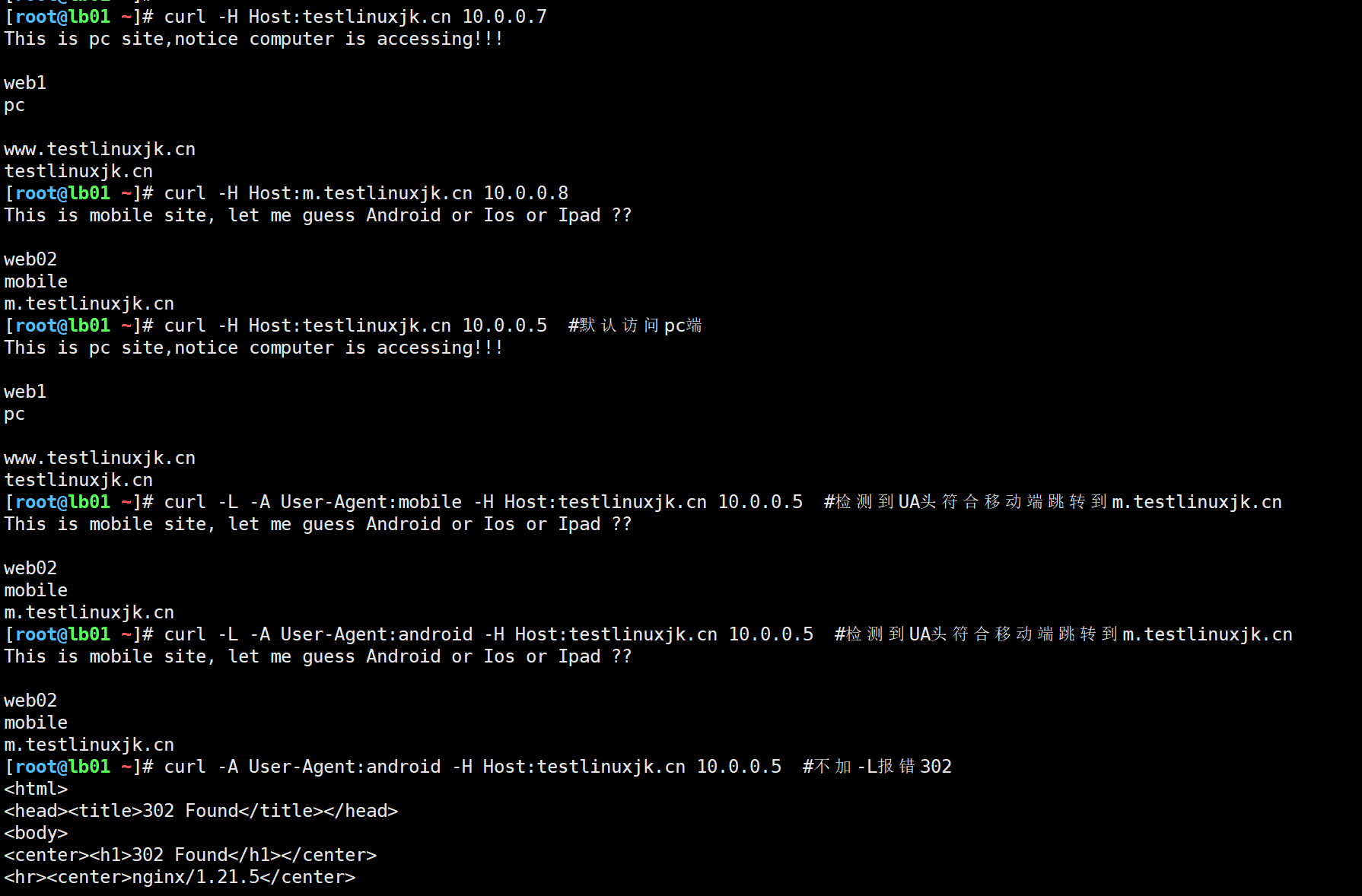Click the 'web1' output line under 10.0.0.7
The height and width of the screenshot is (896, 1362).
tap(25, 83)
